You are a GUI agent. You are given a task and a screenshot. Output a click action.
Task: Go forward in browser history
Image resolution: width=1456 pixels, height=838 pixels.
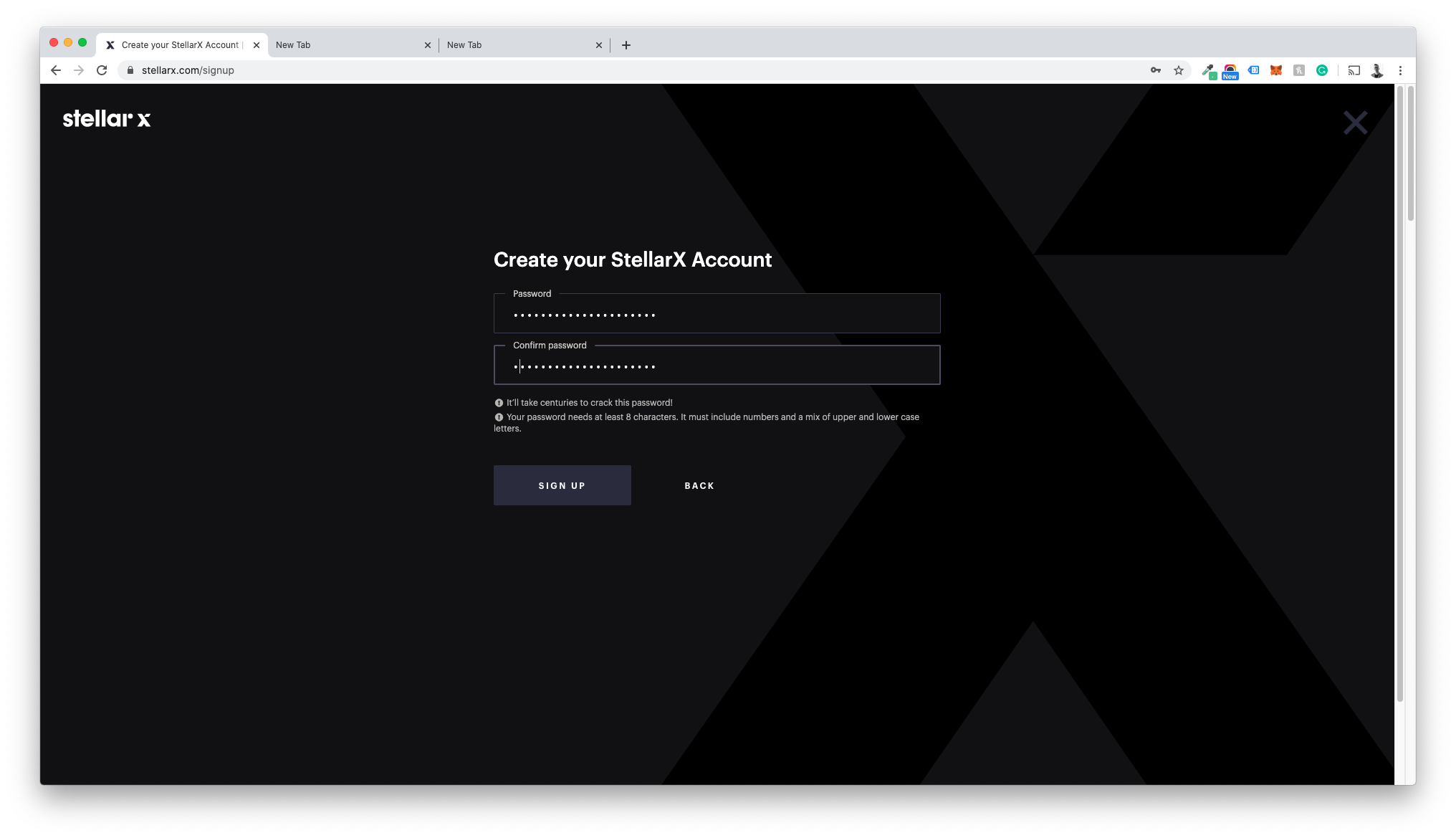(x=79, y=70)
